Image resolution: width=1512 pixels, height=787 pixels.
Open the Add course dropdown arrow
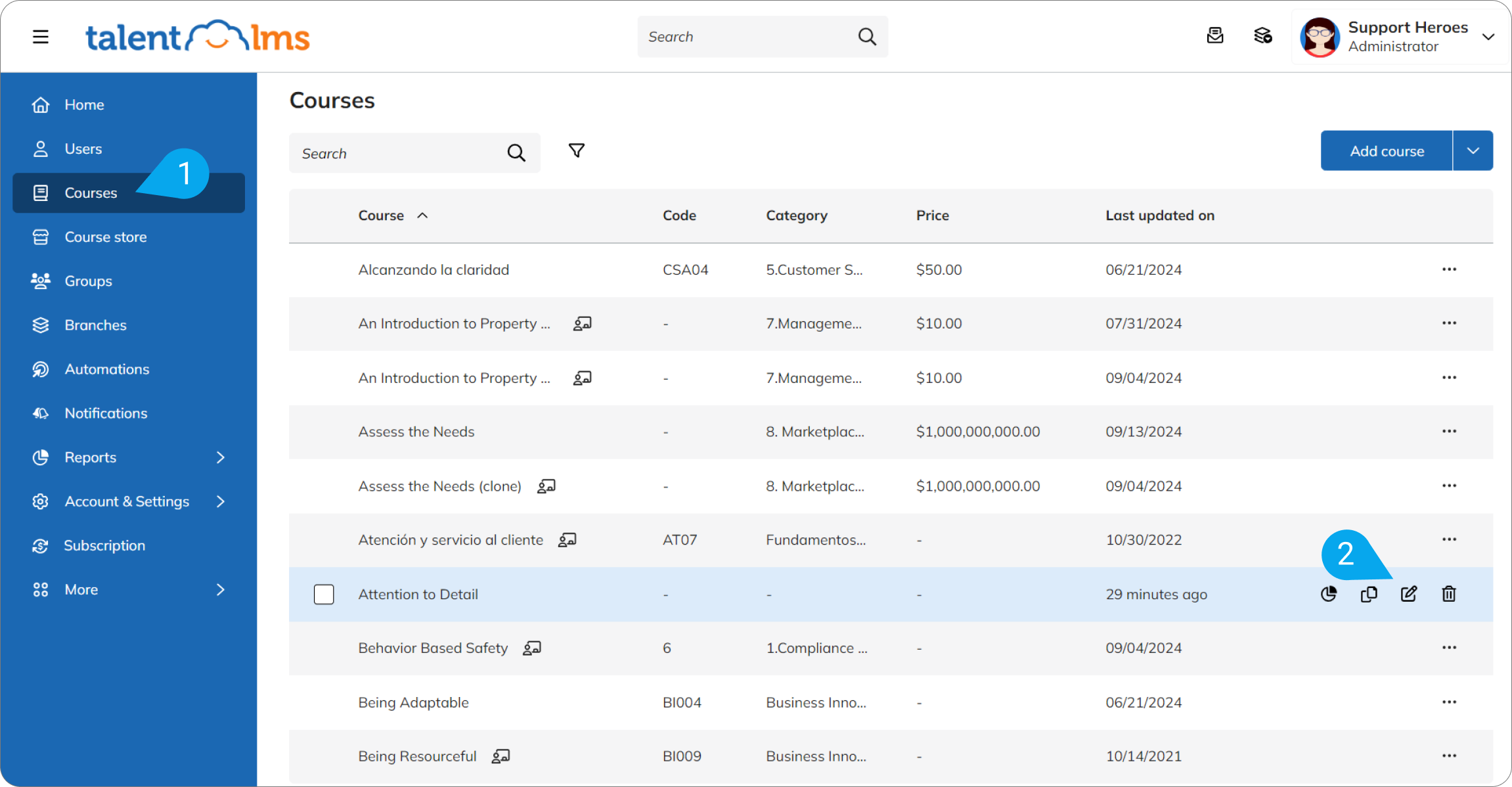click(x=1473, y=151)
